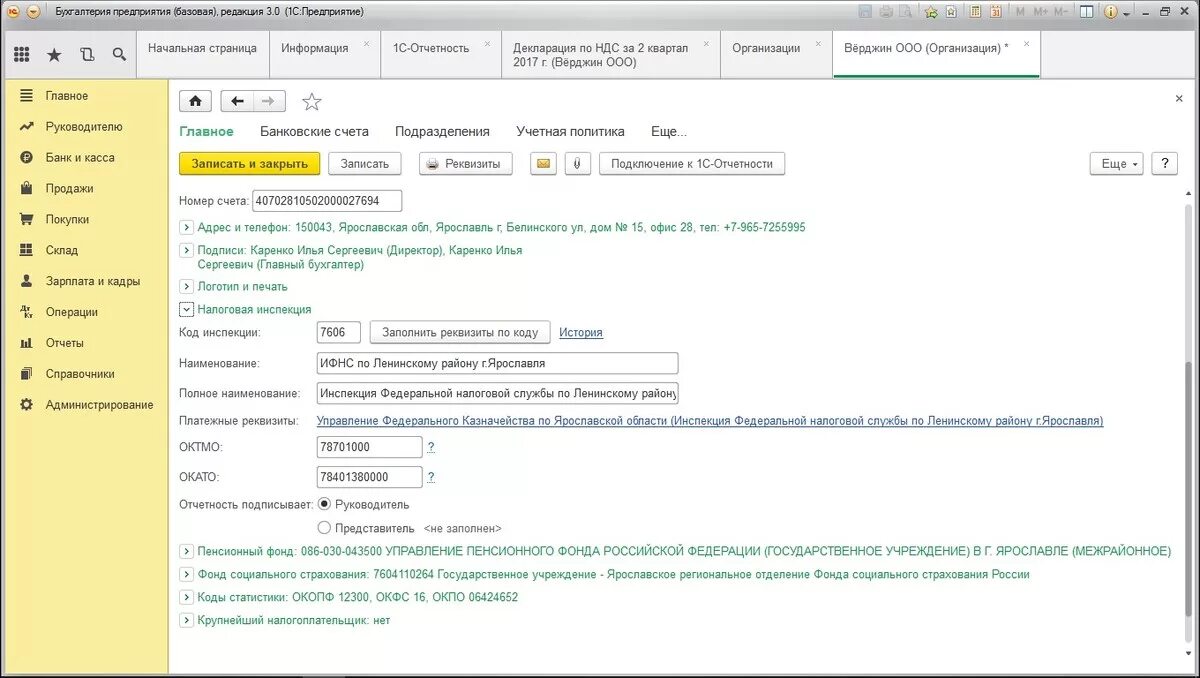Click the envelope email icon button
Viewport: 1200px width, 678px height.
click(x=543, y=164)
